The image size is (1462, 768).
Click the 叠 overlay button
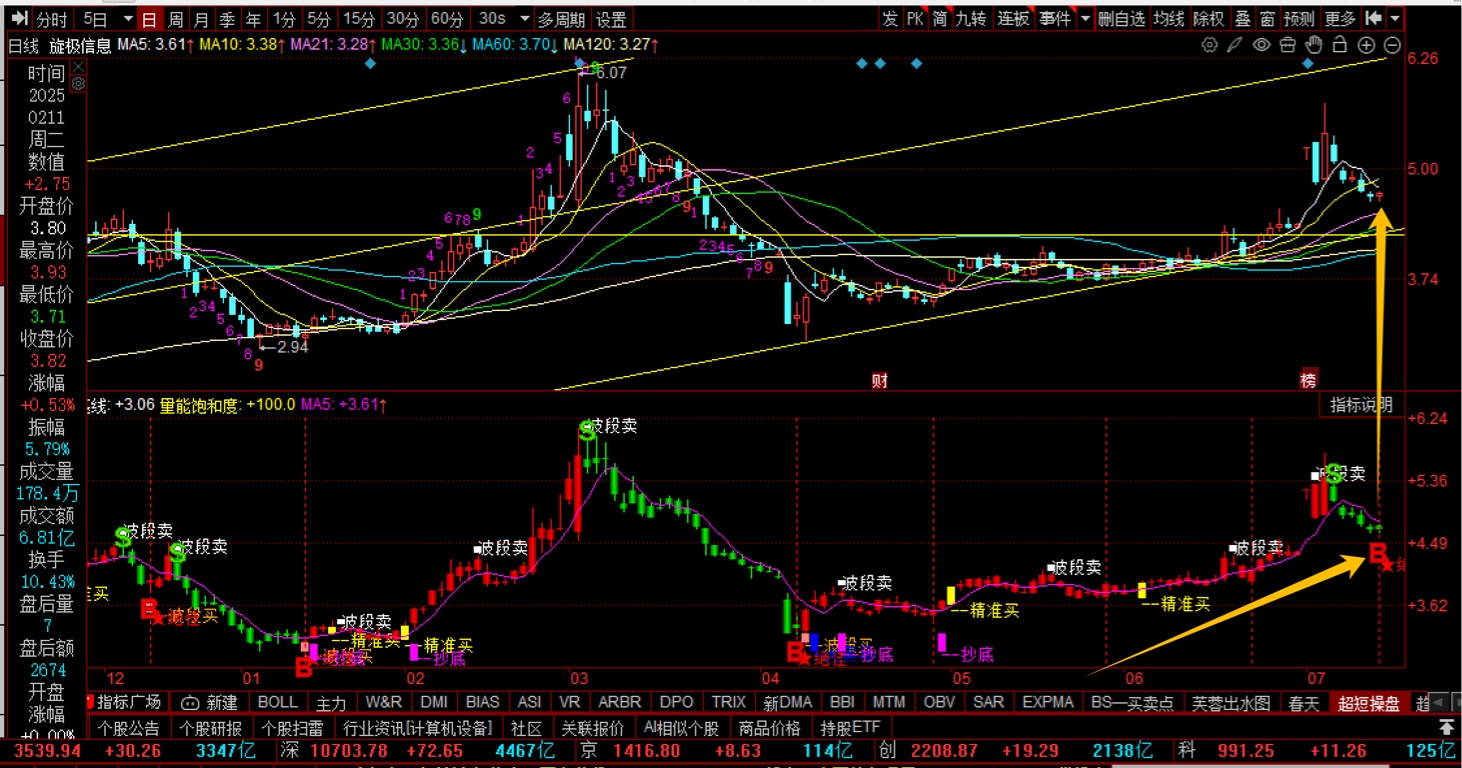click(x=1243, y=19)
